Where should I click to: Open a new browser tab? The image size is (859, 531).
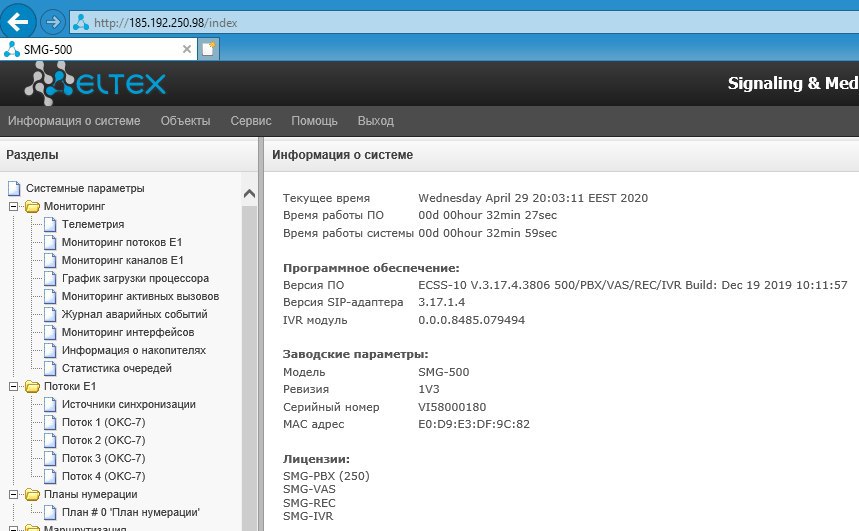pos(209,49)
